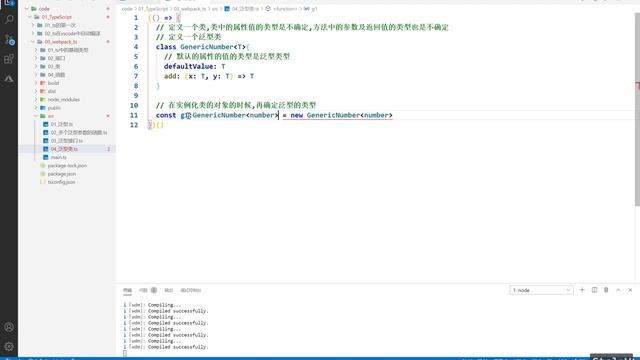Switch to the 终端 terminal tab
This screenshot has height=360, width=640.
click(127, 290)
